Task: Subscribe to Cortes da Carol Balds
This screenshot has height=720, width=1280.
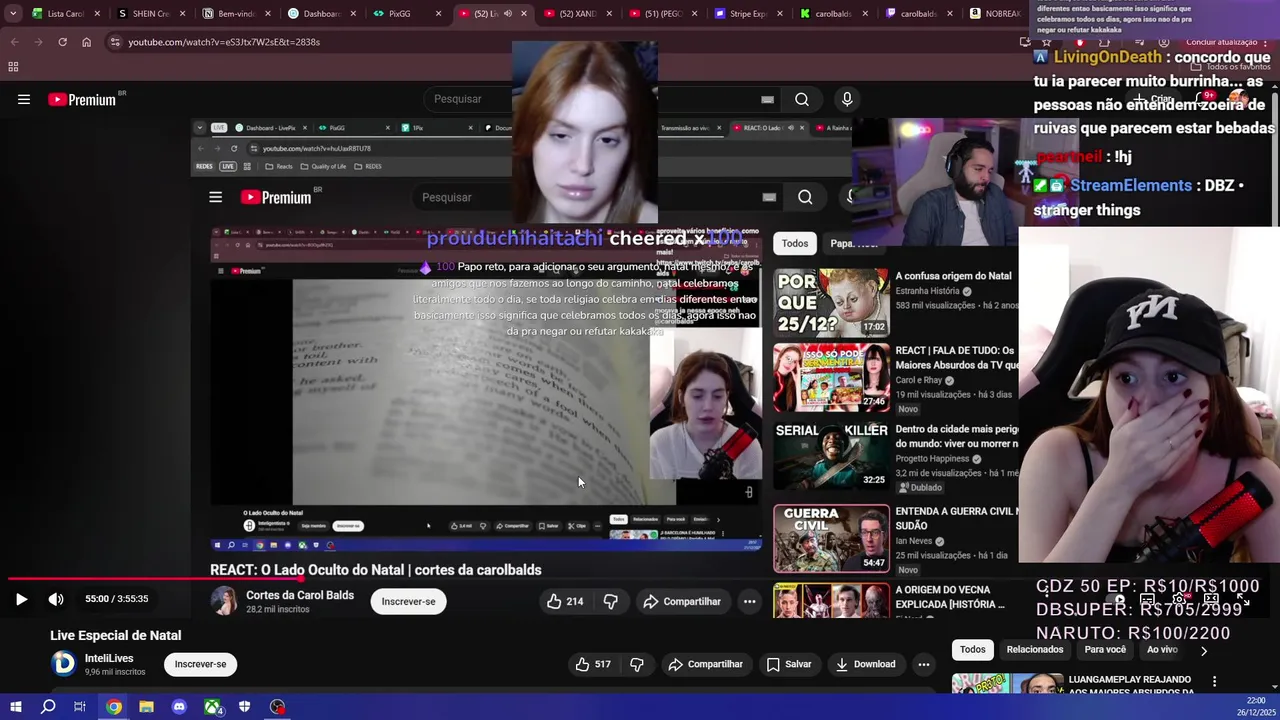Action: (408, 601)
